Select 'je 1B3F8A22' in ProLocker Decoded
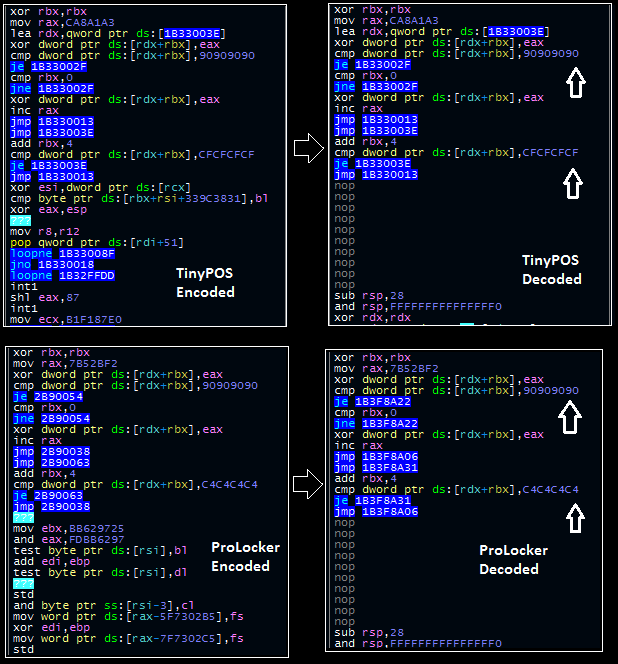The width and height of the screenshot is (618, 664). click(373, 402)
